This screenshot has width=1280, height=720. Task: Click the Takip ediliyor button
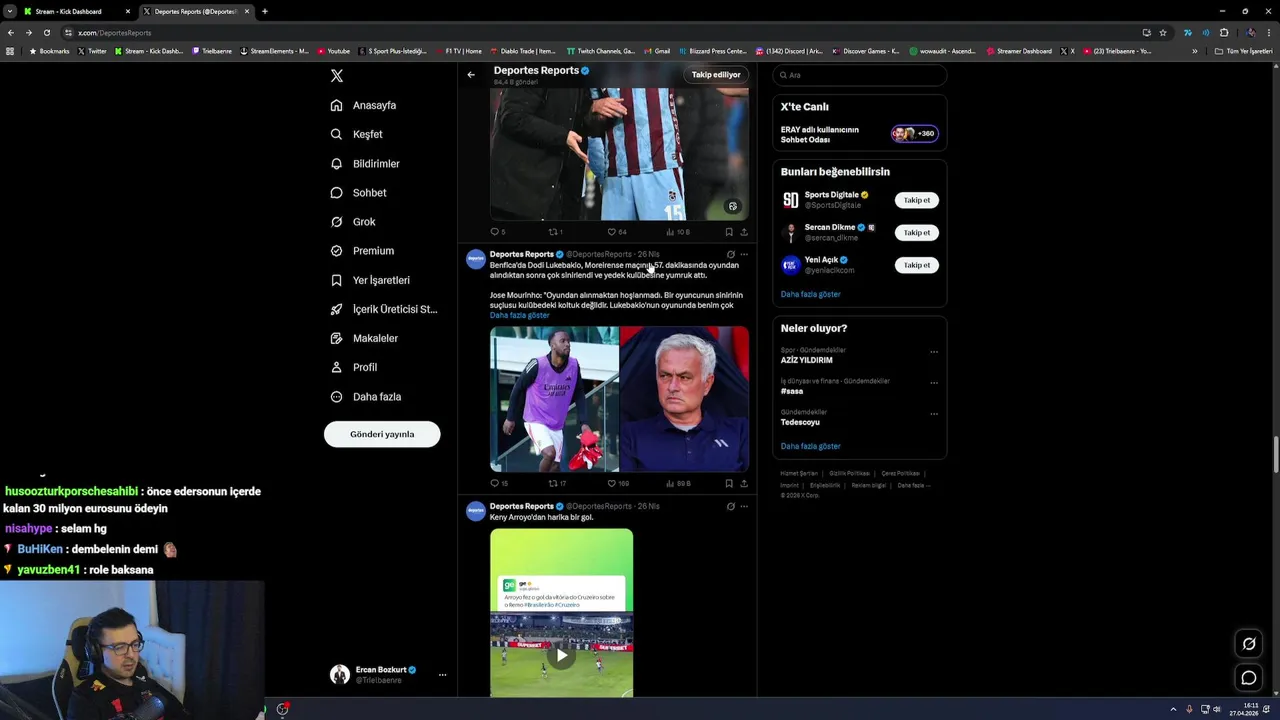716,74
